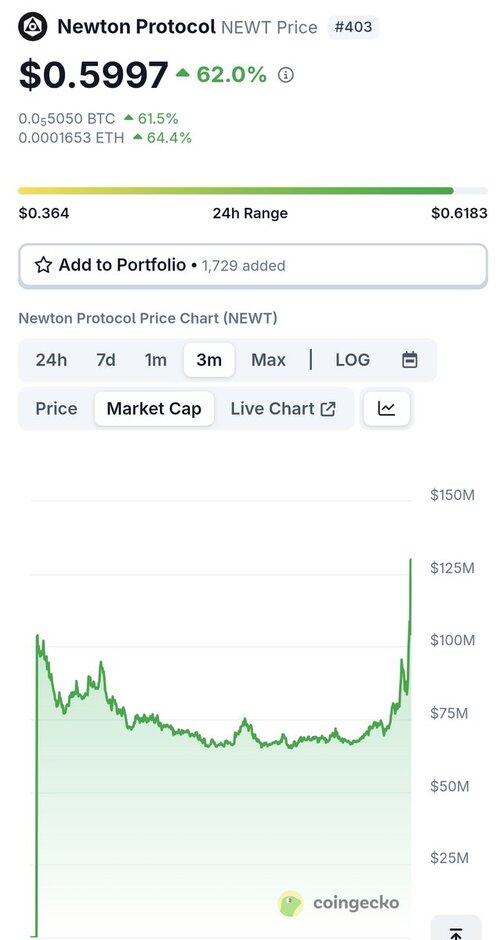
Task: Click the market cap spike on chart
Action: pyautogui.click(x=410, y=576)
